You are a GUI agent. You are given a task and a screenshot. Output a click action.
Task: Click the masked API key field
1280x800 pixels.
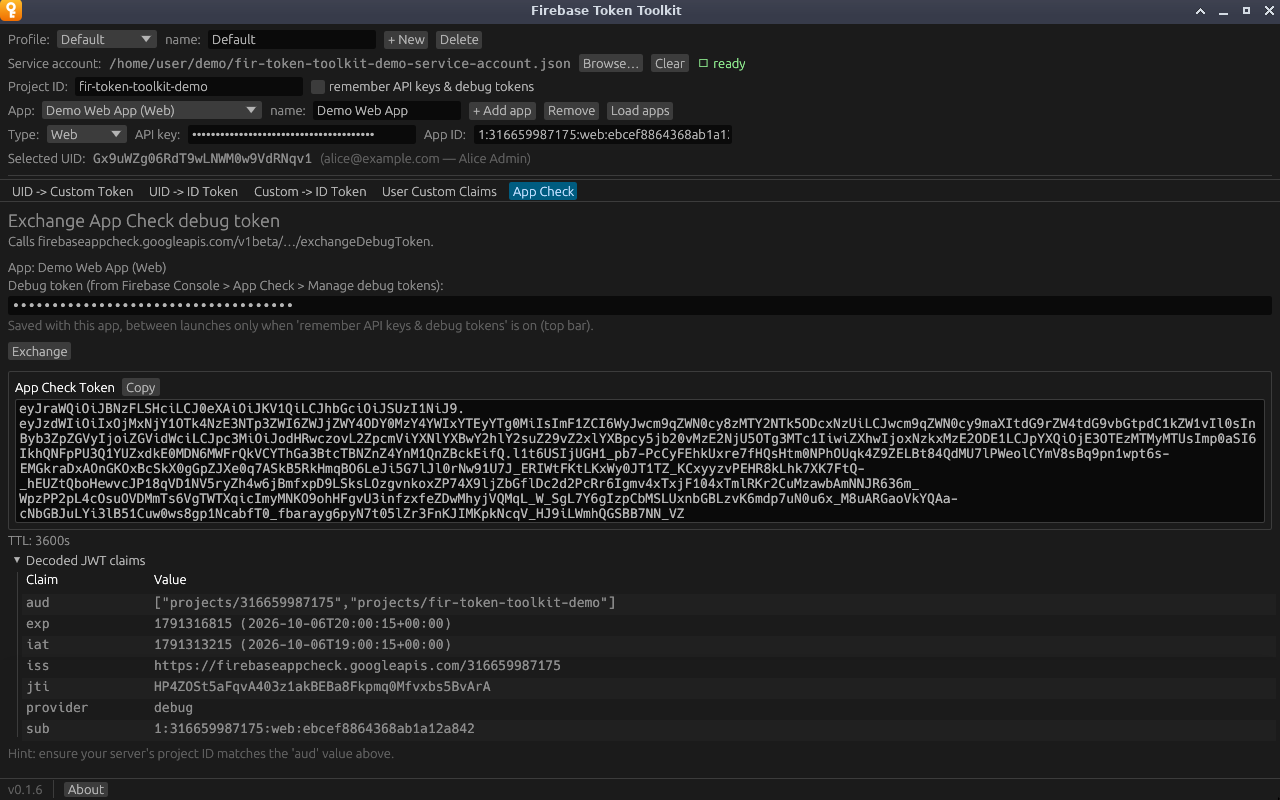click(x=302, y=135)
